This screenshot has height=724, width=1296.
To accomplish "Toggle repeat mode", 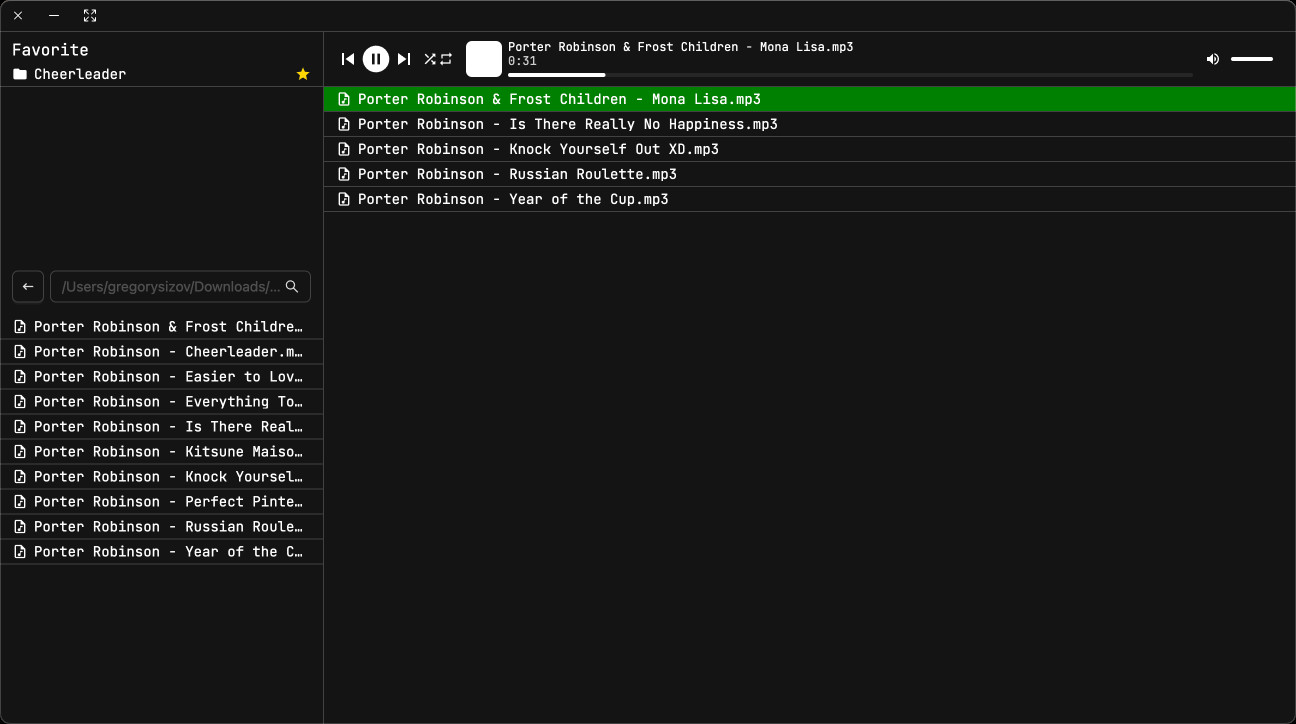I will pos(446,59).
